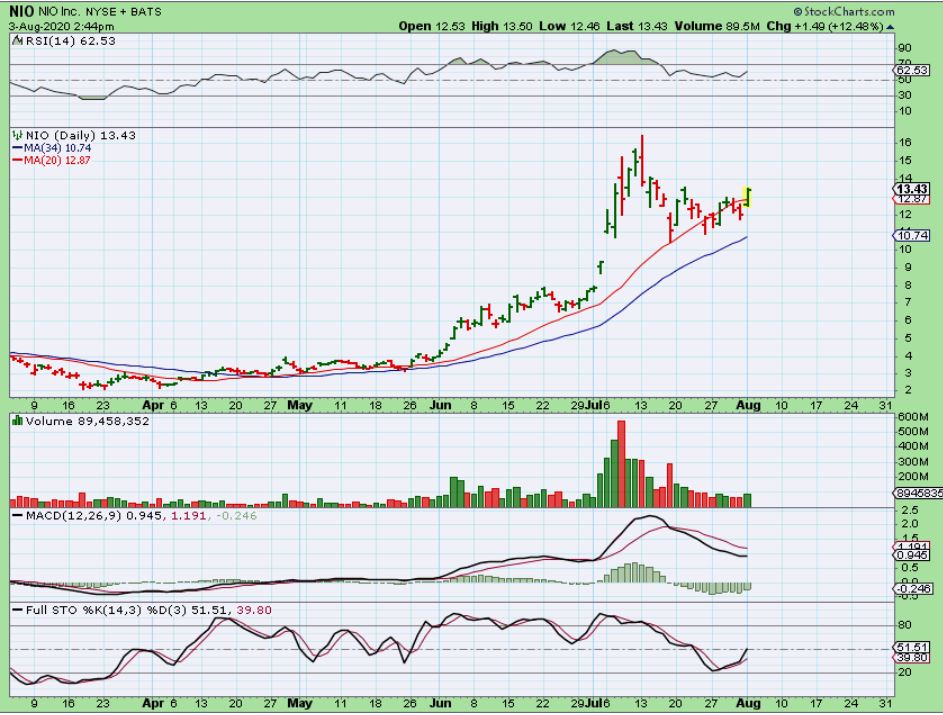
Task: Click the 90 label on RSI axis
Action: [905, 48]
